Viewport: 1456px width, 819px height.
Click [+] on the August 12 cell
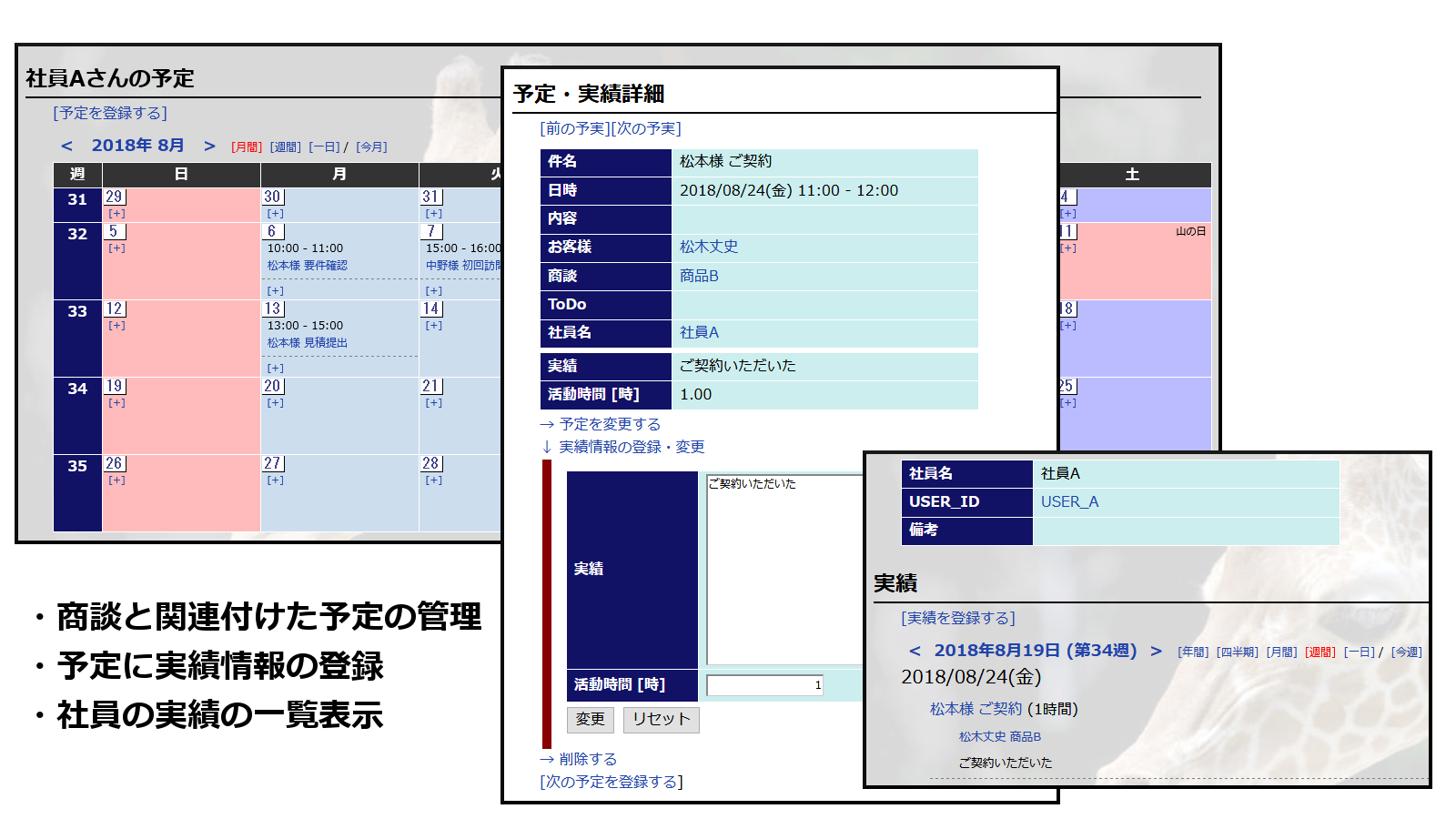pyautogui.click(x=116, y=325)
